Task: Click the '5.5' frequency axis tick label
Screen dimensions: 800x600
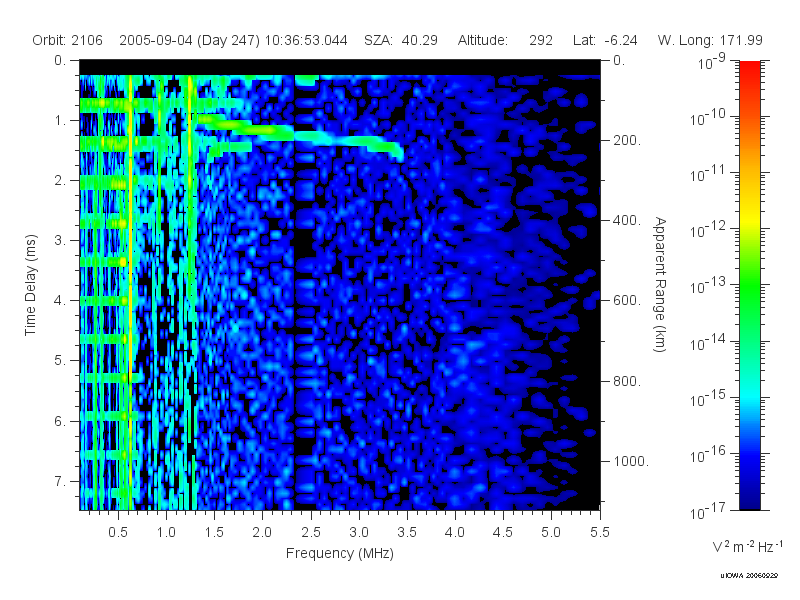Action: click(599, 532)
